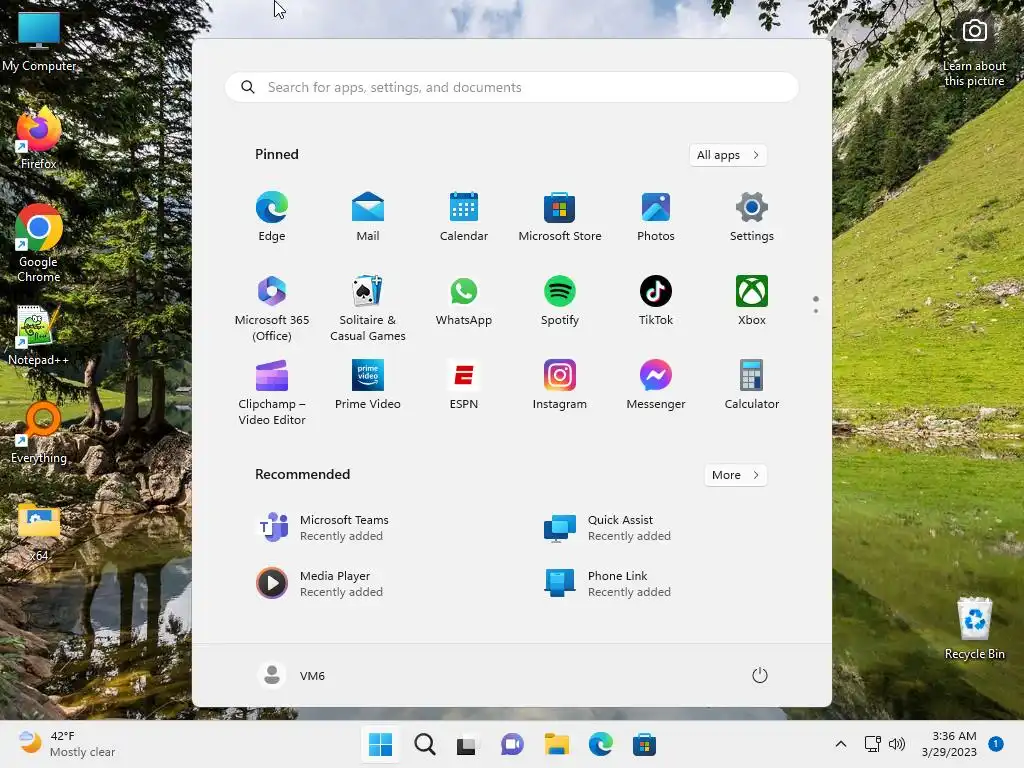Open Settings from the Pinned section
The height and width of the screenshot is (768, 1024).
click(752, 217)
